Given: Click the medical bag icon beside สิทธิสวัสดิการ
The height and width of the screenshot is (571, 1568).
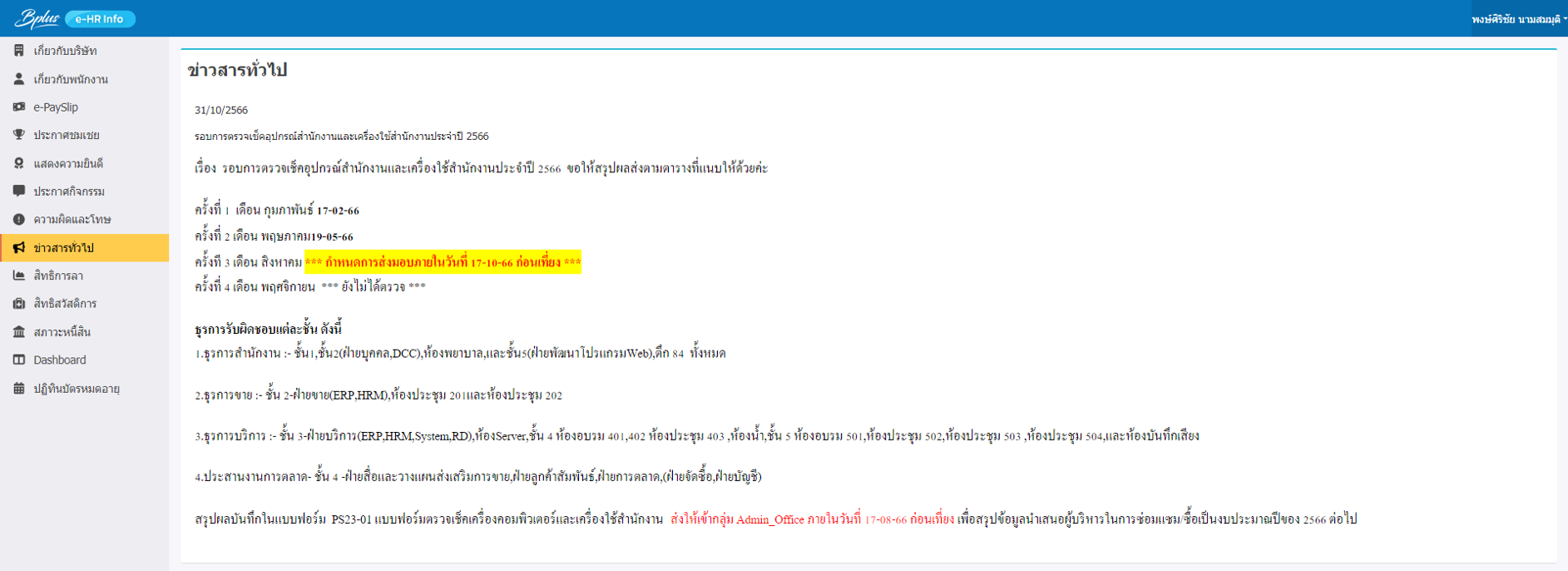Looking at the screenshot, I should (19, 304).
